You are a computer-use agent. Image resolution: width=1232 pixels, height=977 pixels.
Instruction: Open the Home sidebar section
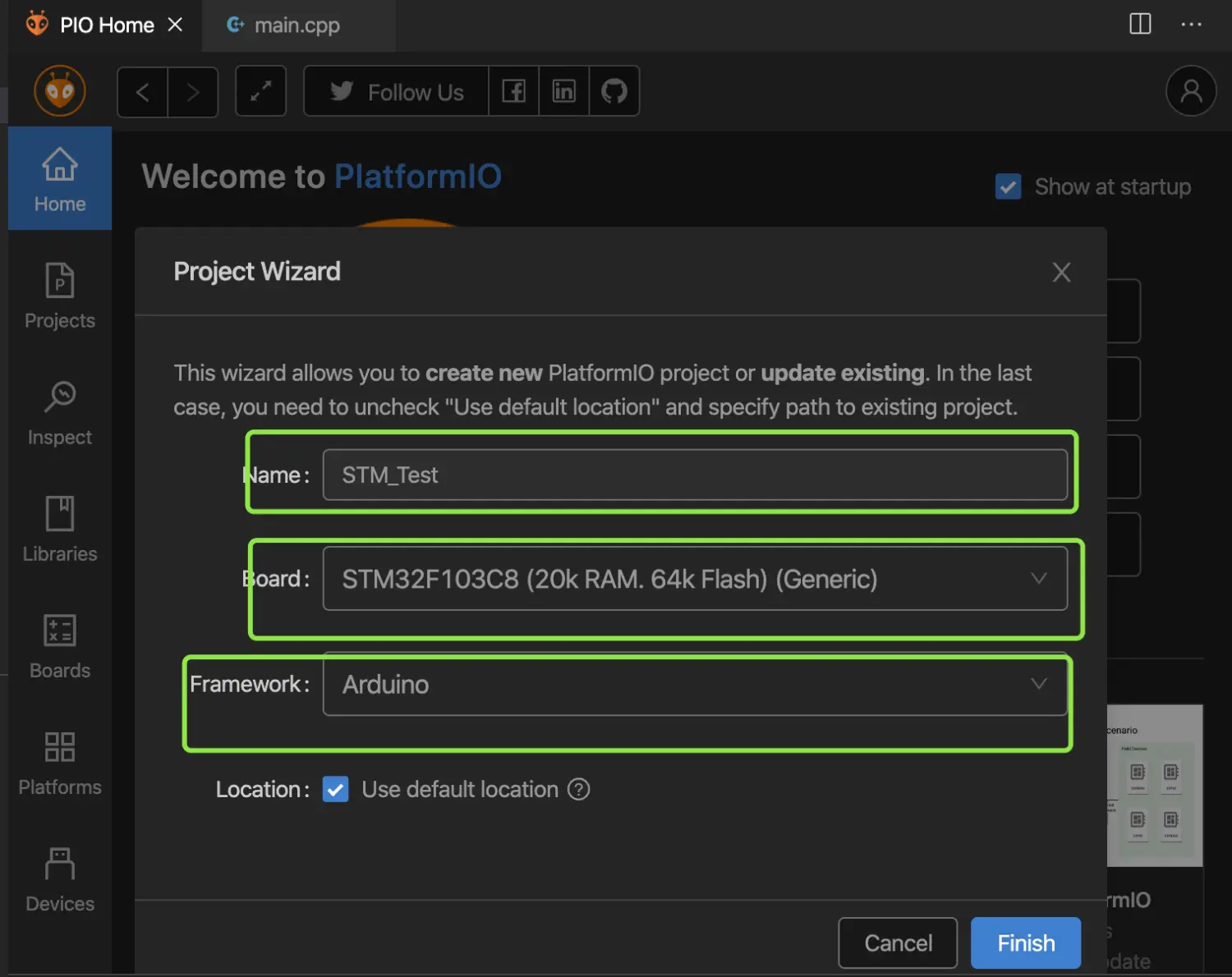pos(60,178)
